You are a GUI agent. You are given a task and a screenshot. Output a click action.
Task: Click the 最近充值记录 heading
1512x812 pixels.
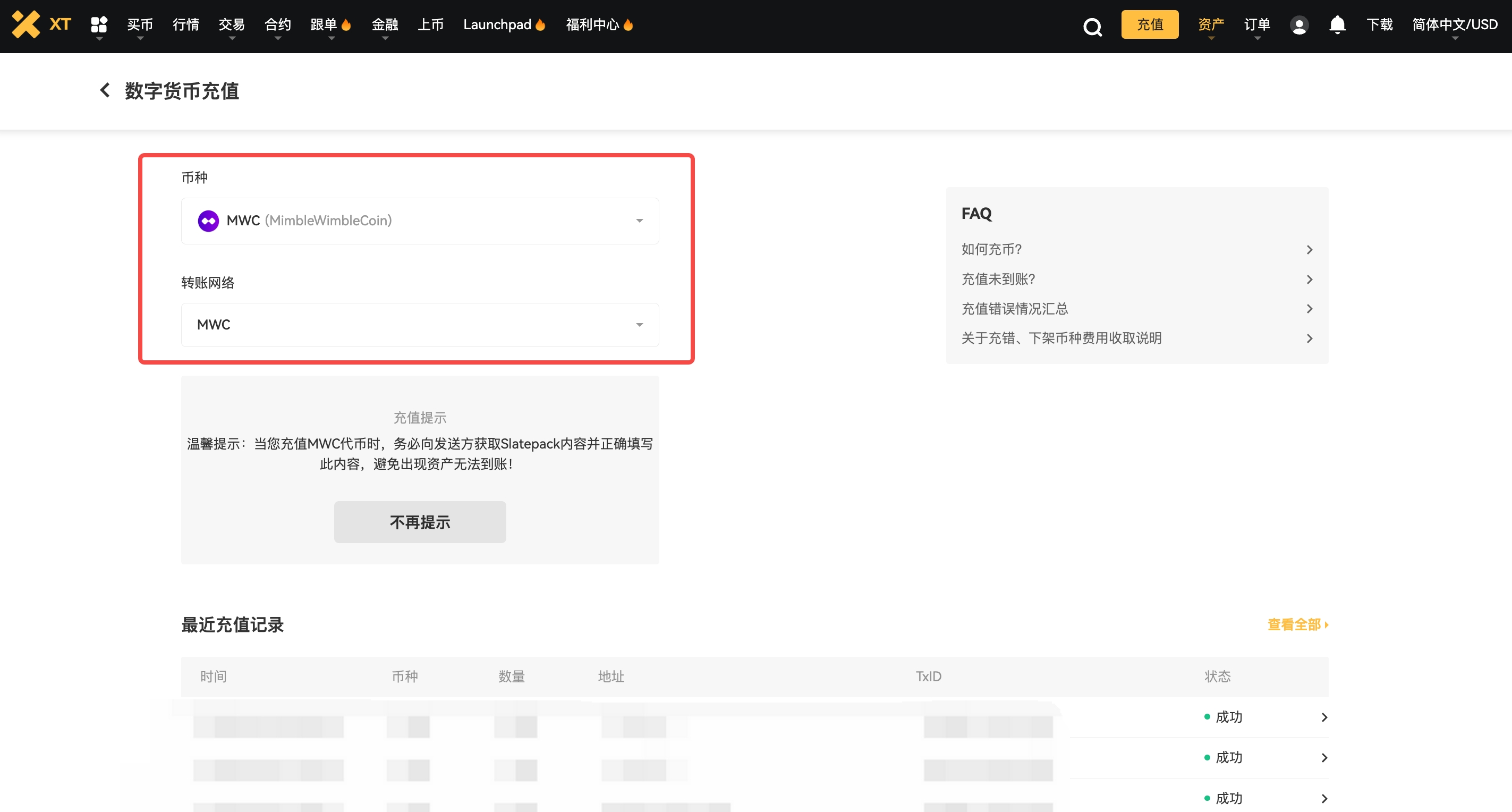(233, 625)
